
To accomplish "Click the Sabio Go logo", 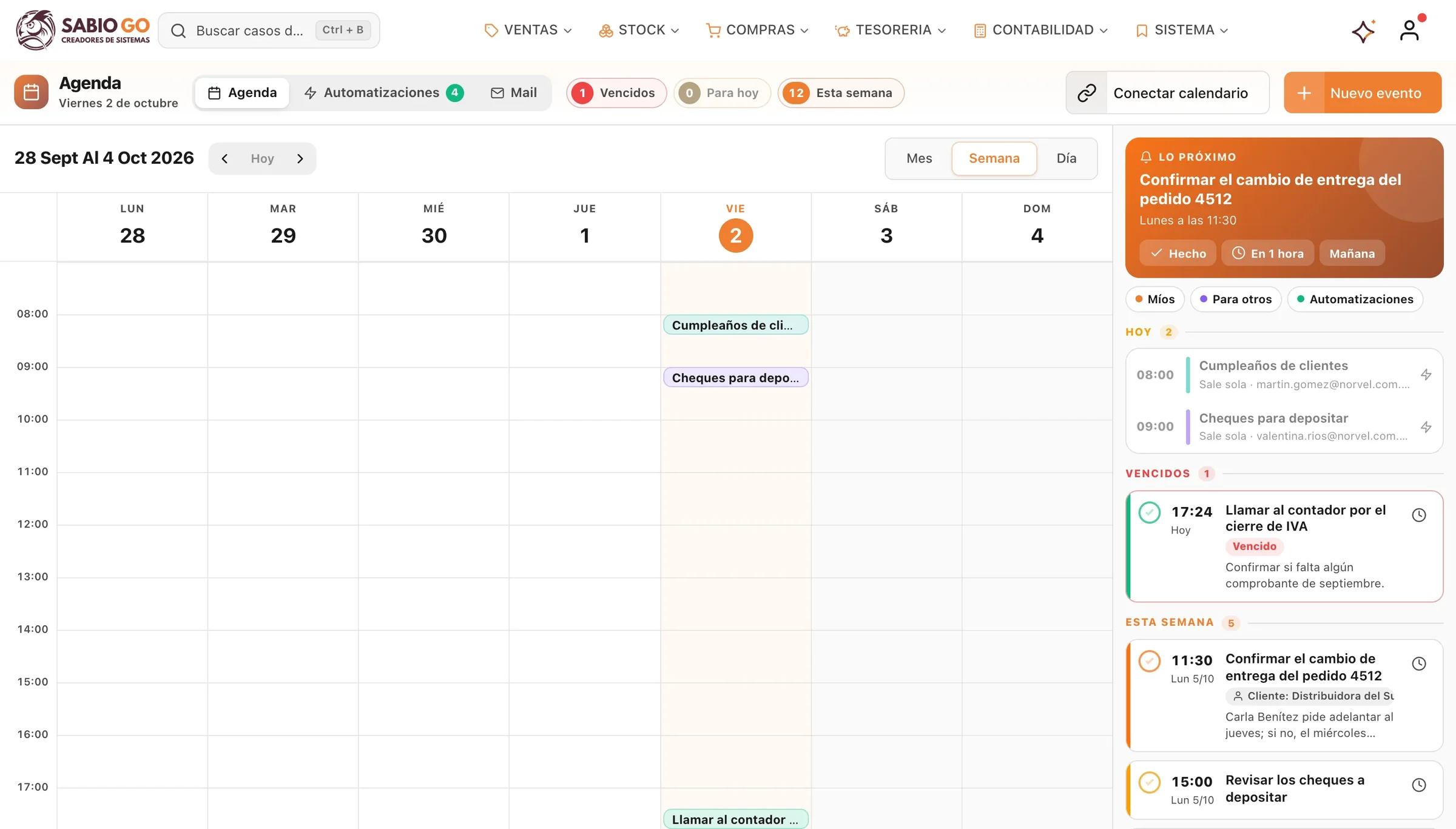I will [x=83, y=30].
